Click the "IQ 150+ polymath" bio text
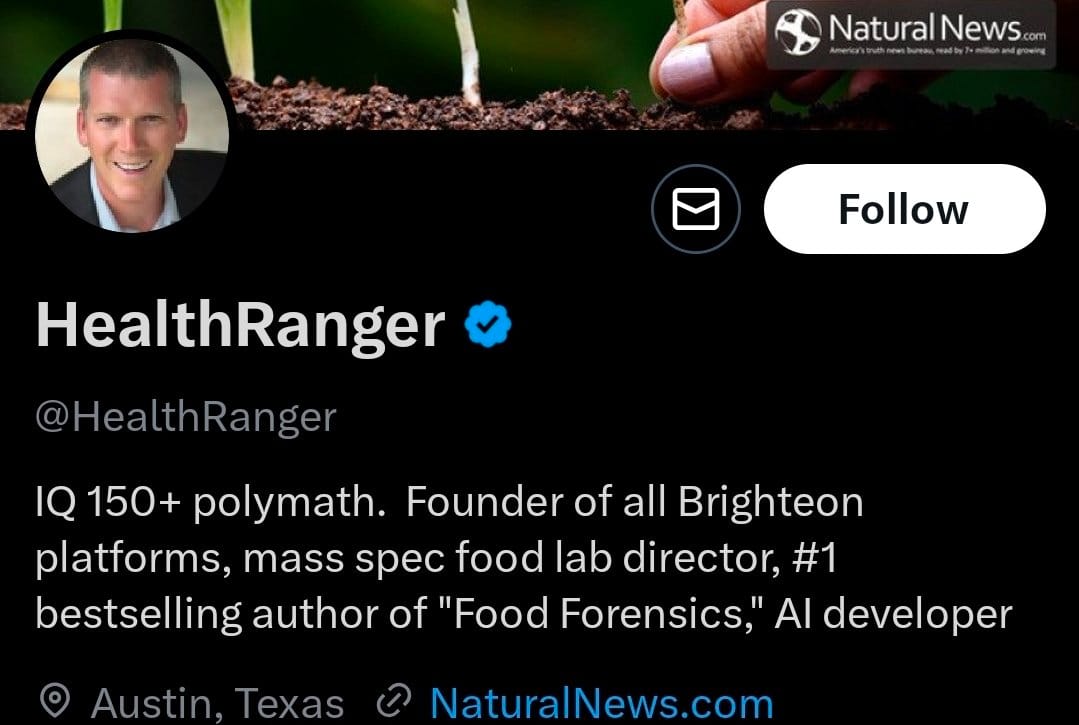This screenshot has width=1079, height=725. coord(210,502)
